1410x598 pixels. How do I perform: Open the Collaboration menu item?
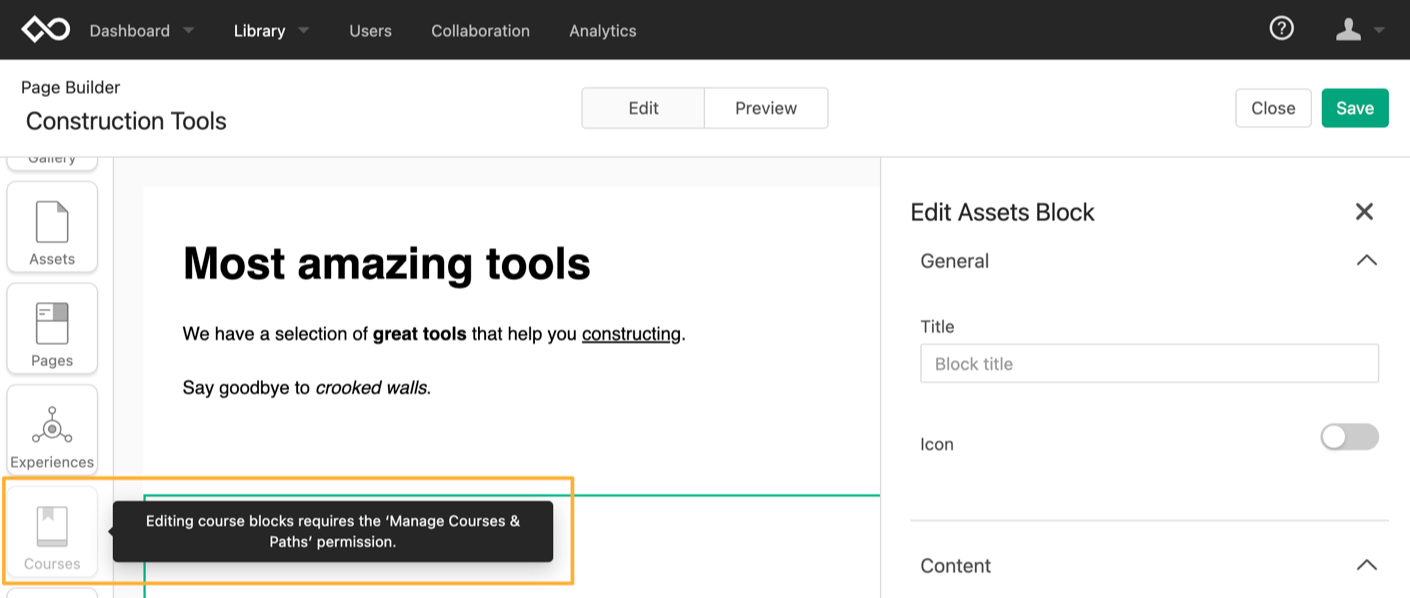click(x=481, y=31)
